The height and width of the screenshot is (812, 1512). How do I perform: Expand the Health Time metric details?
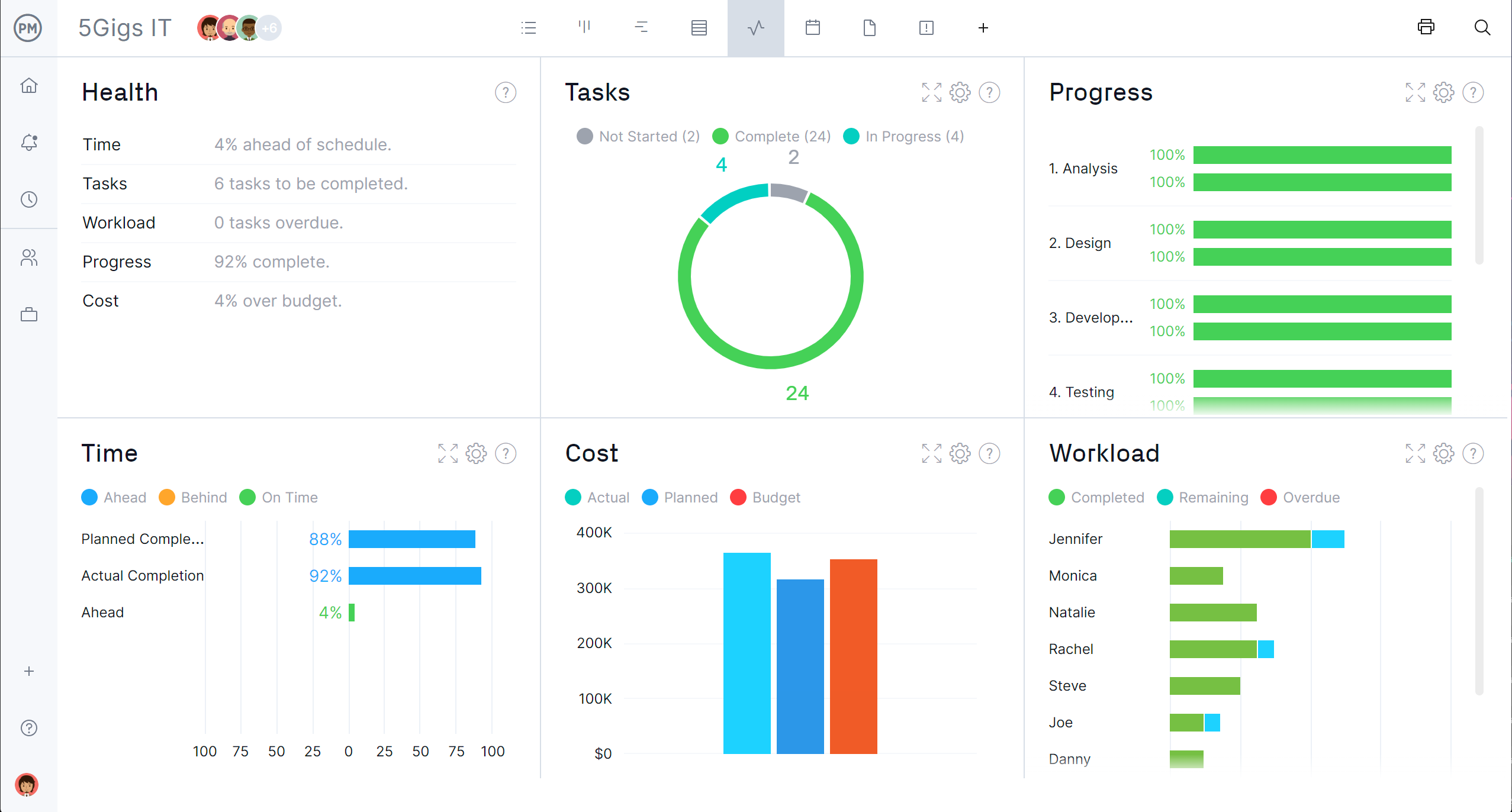point(102,144)
